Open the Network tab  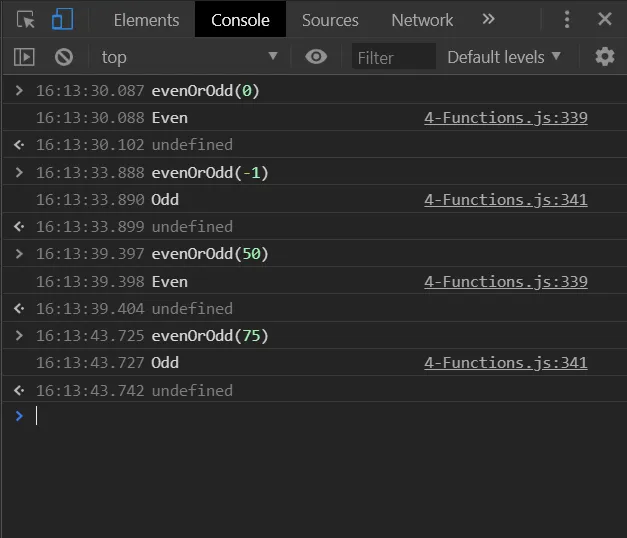pos(422,20)
